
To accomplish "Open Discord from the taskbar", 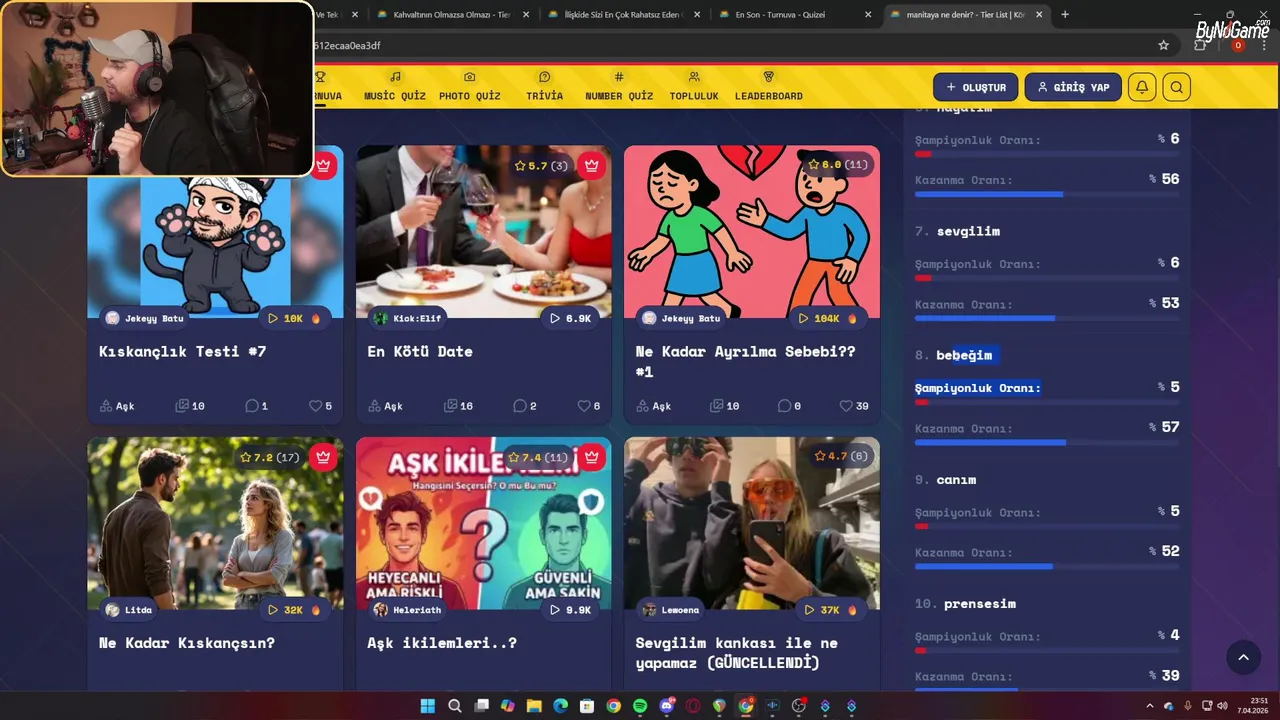I will pos(666,706).
